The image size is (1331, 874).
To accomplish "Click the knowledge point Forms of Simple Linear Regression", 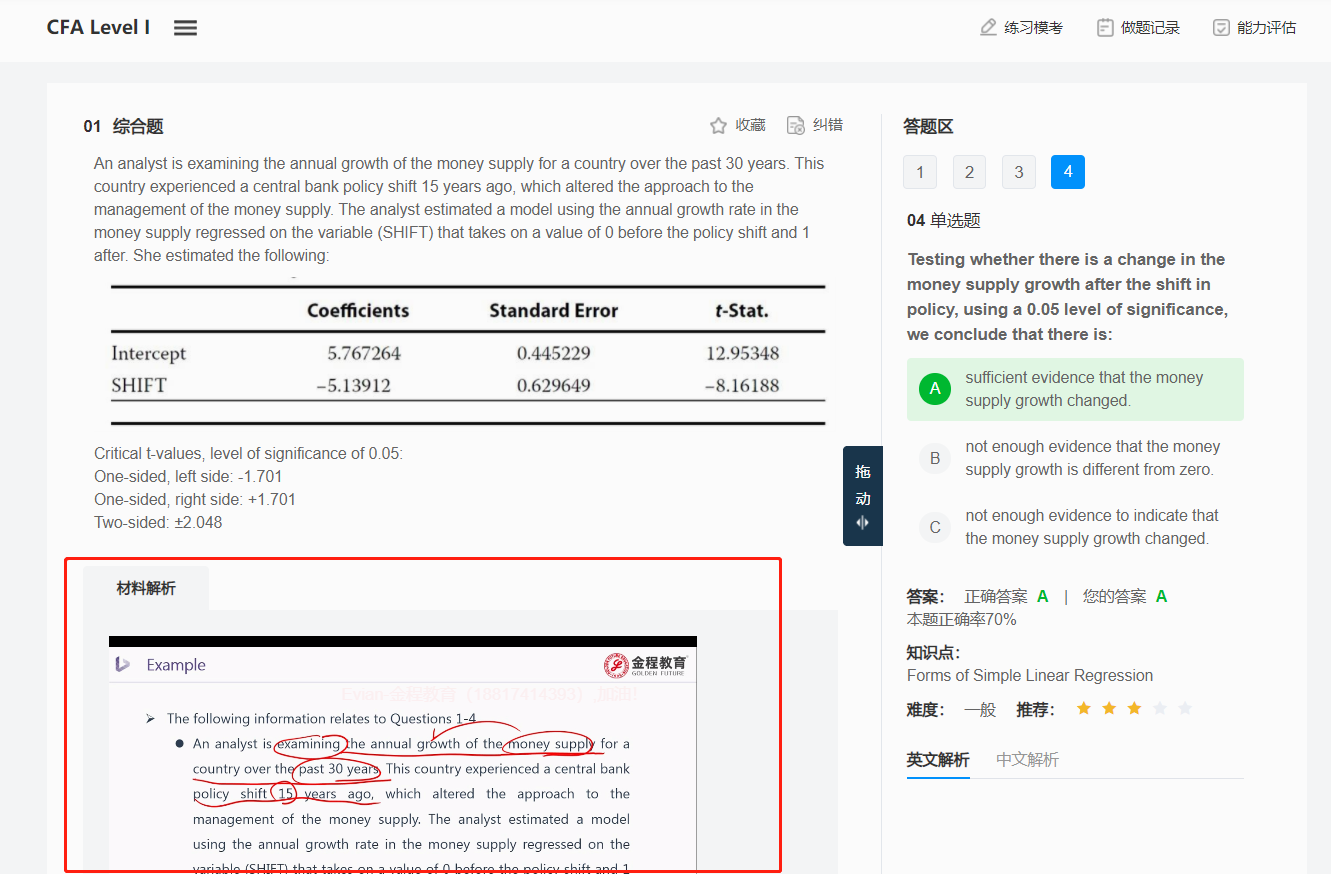I will (x=1030, y=676).
